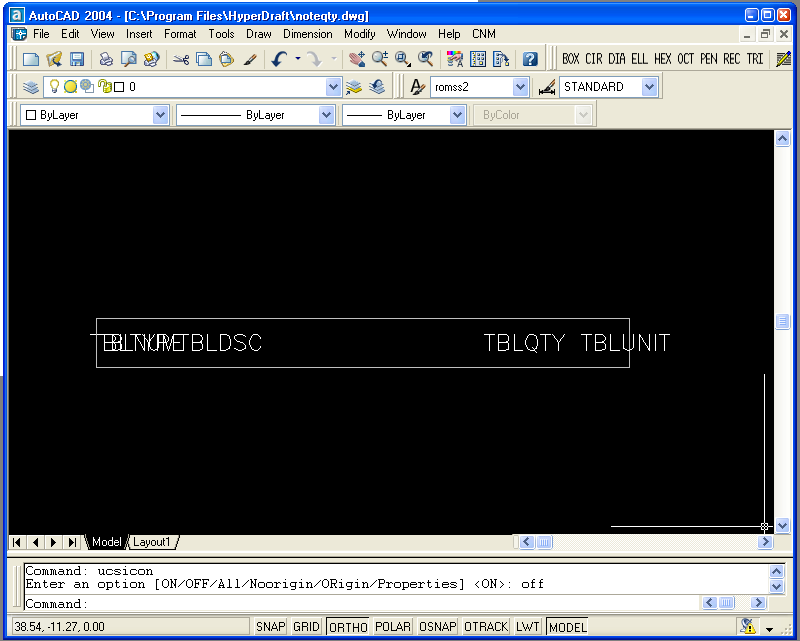The height and width of the screenshot is (641, 800).
Task: Click the Open file icon
Action: (x=54, y=59)
